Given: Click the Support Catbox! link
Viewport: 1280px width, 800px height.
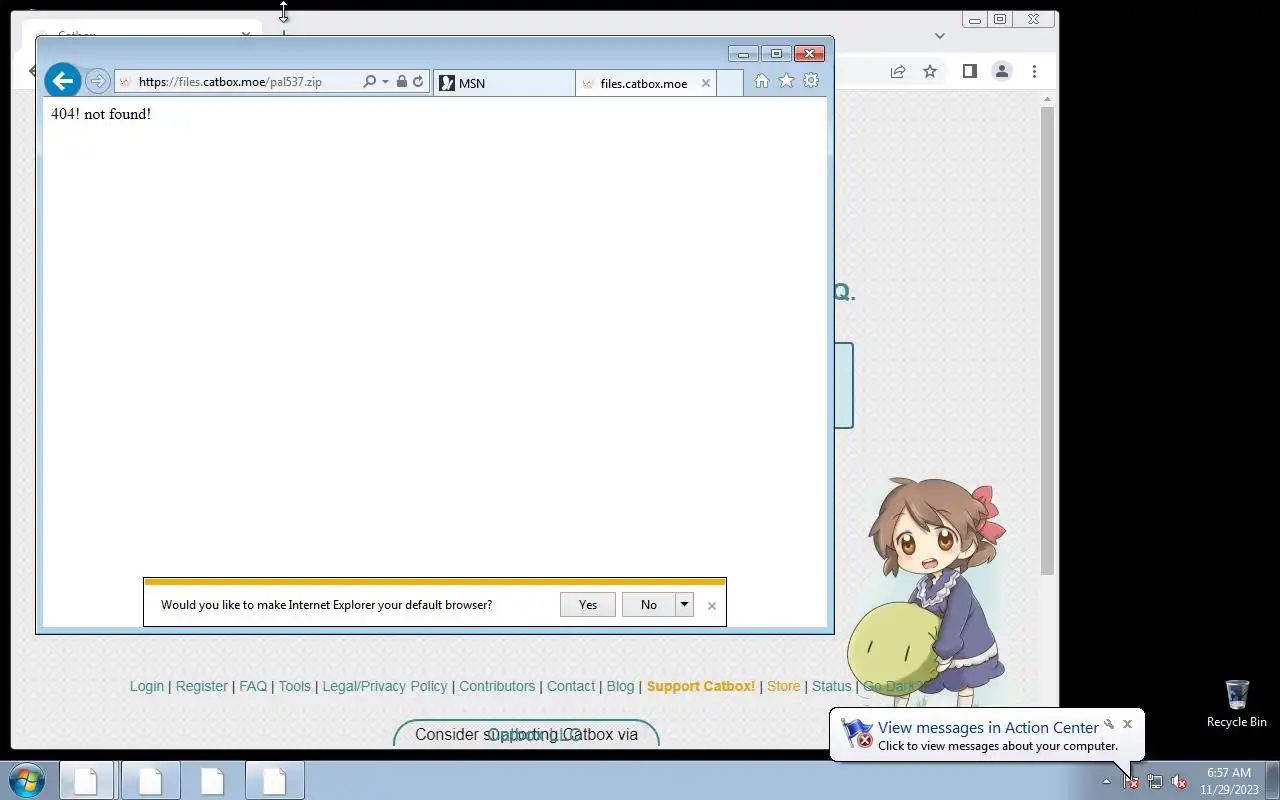Looking at the screenshot, I should click(701, 686).
